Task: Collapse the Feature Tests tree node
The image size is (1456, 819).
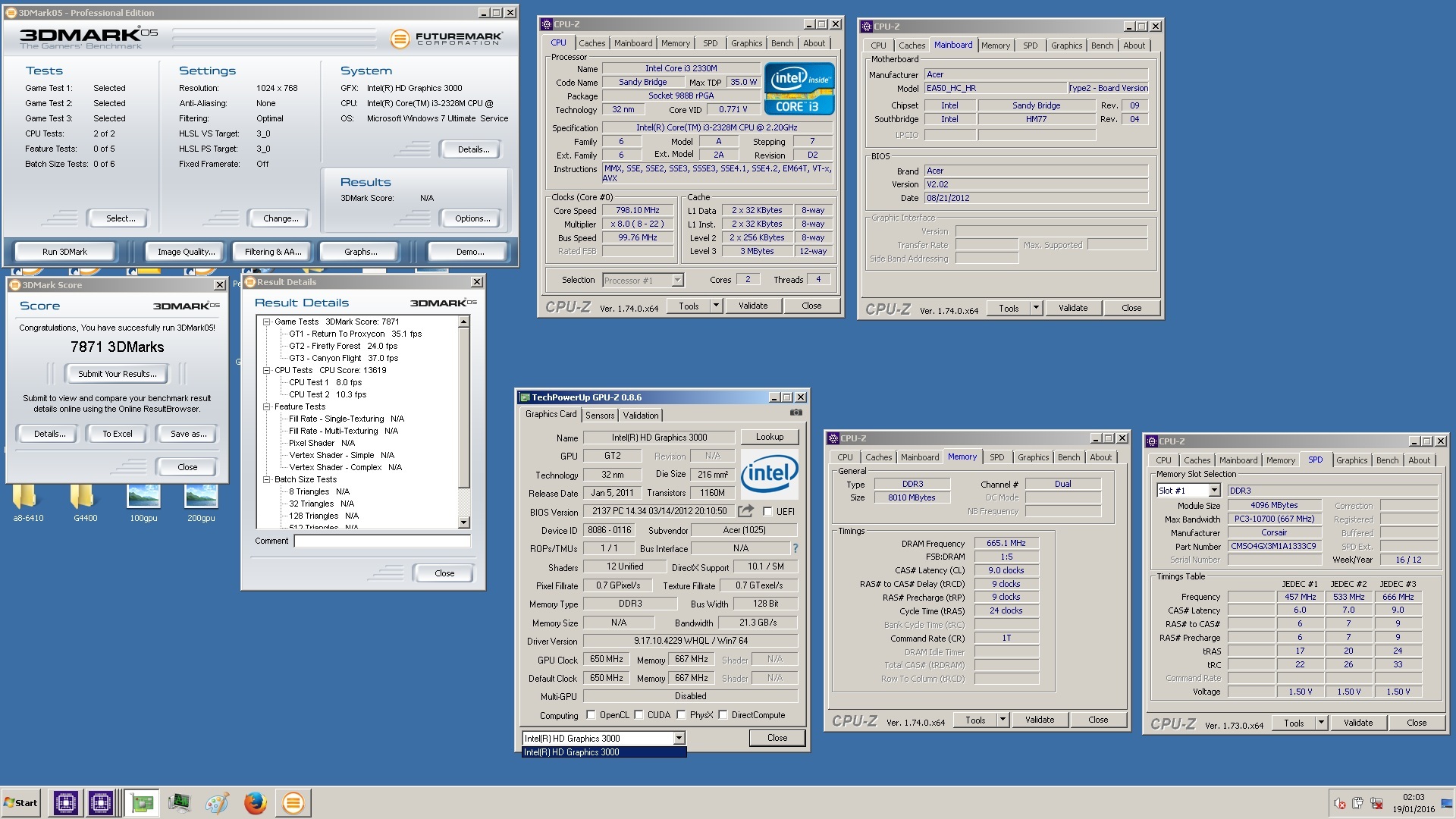Action: click(x=267, y=406)
